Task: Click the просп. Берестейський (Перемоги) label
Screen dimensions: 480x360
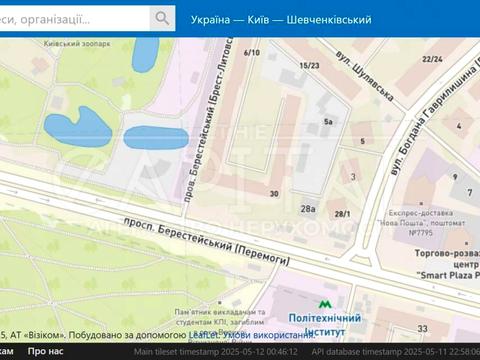Action: pos(206,242)
